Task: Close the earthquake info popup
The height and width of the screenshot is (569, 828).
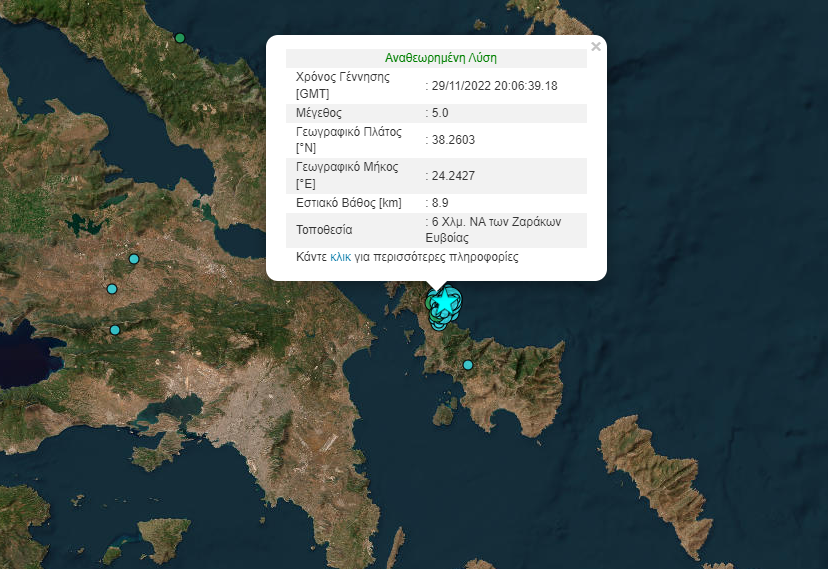Action: coord(596,46)
